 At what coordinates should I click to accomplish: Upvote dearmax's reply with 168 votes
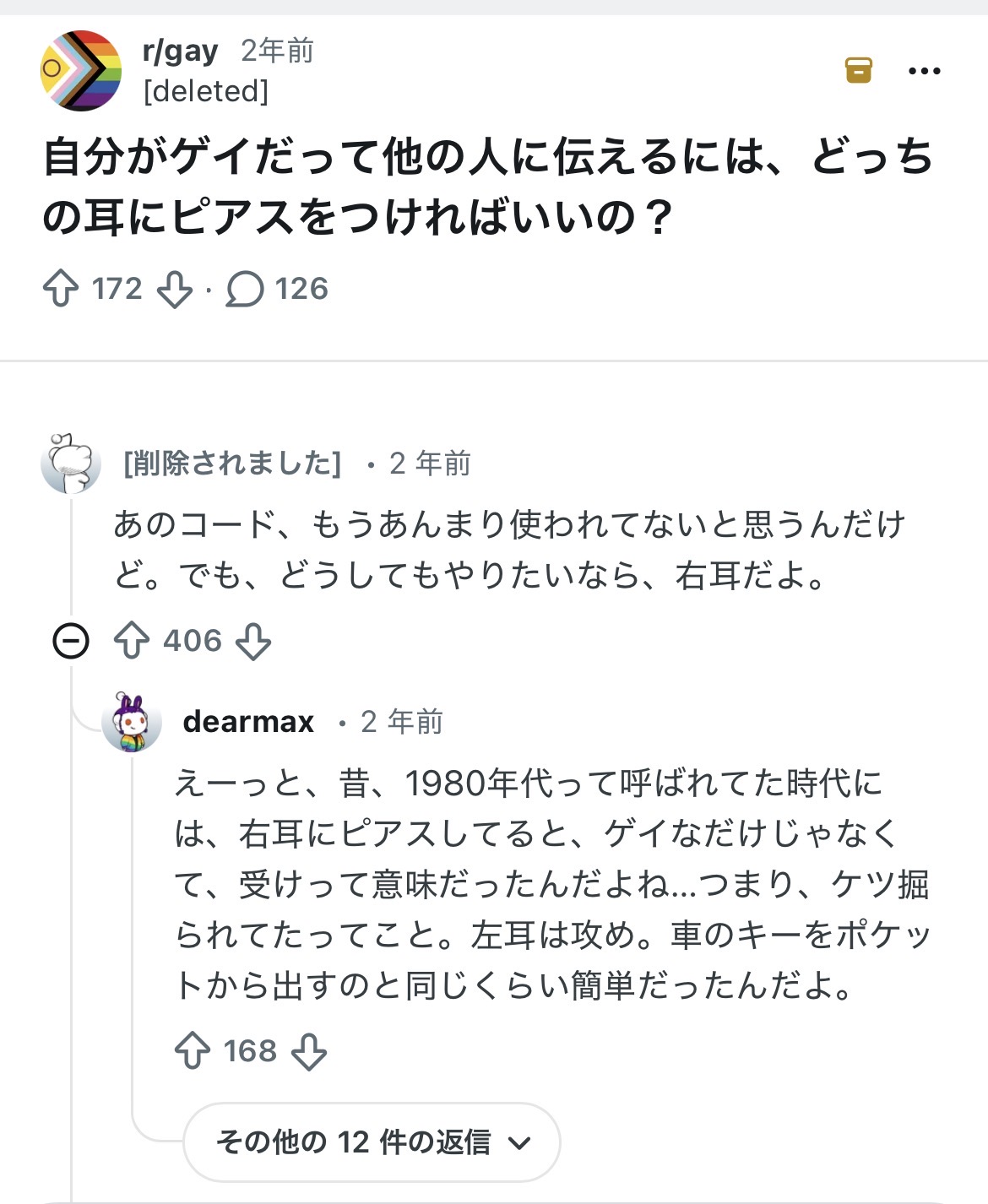click(193, 1051)
